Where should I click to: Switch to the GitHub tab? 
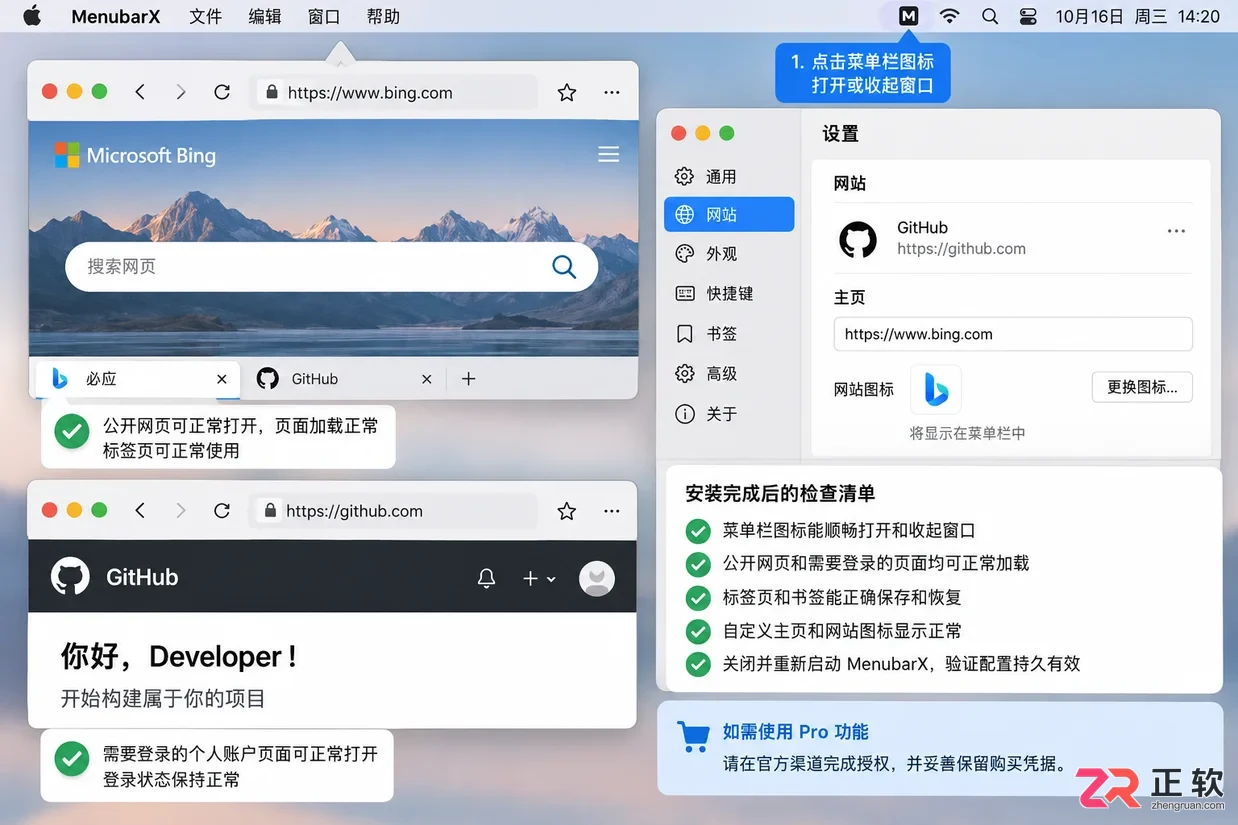point(345,379)
